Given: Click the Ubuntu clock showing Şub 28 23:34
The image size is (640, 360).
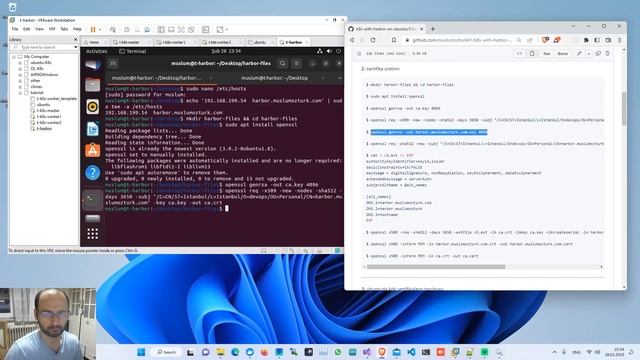Looking at the screenshot, I should [x=226, y=51].
